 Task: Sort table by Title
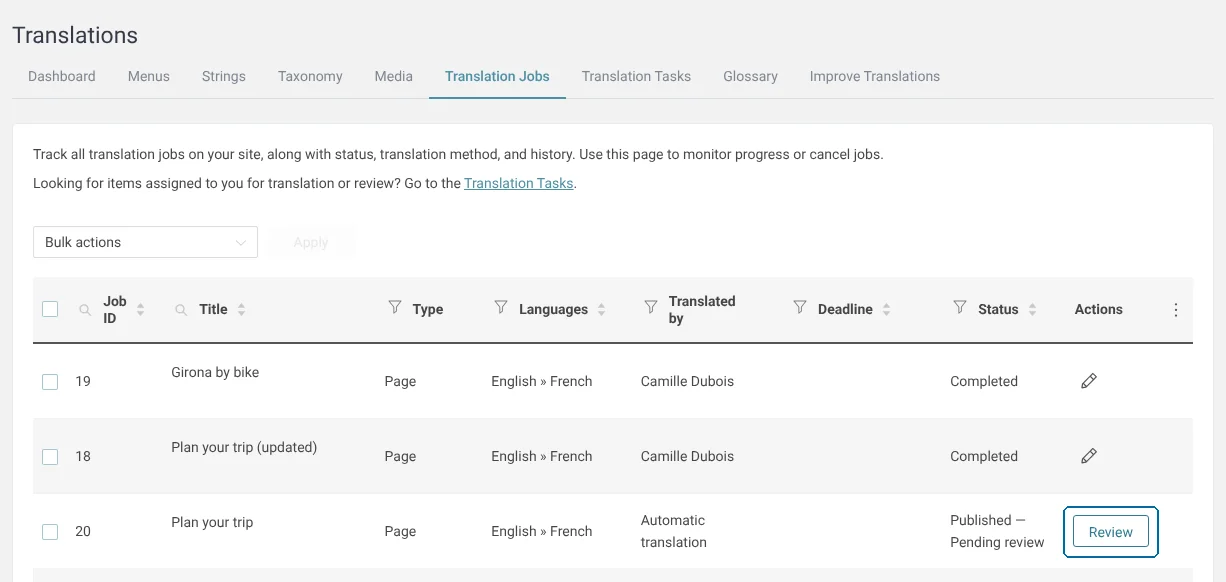pos(242,310)
